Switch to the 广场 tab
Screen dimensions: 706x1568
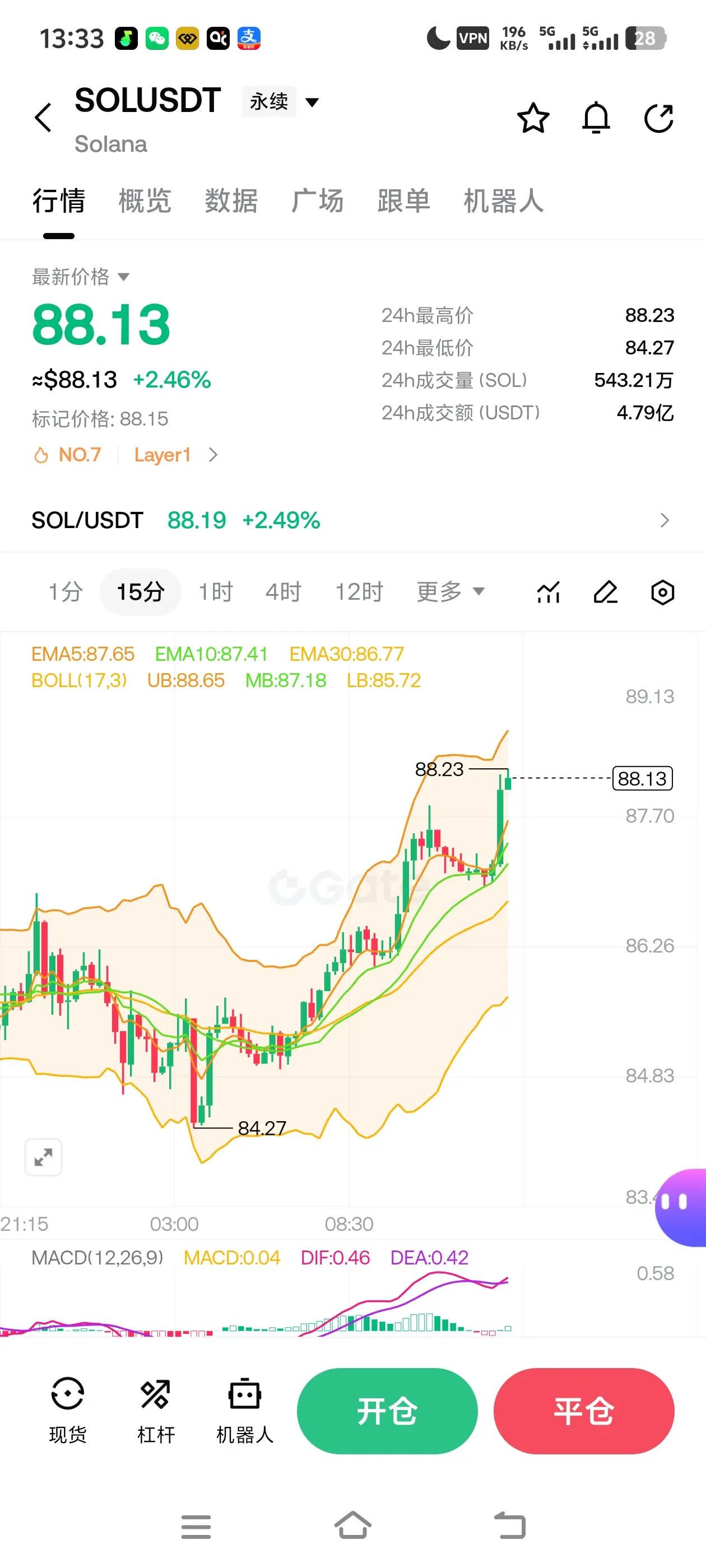pos(317,200)
